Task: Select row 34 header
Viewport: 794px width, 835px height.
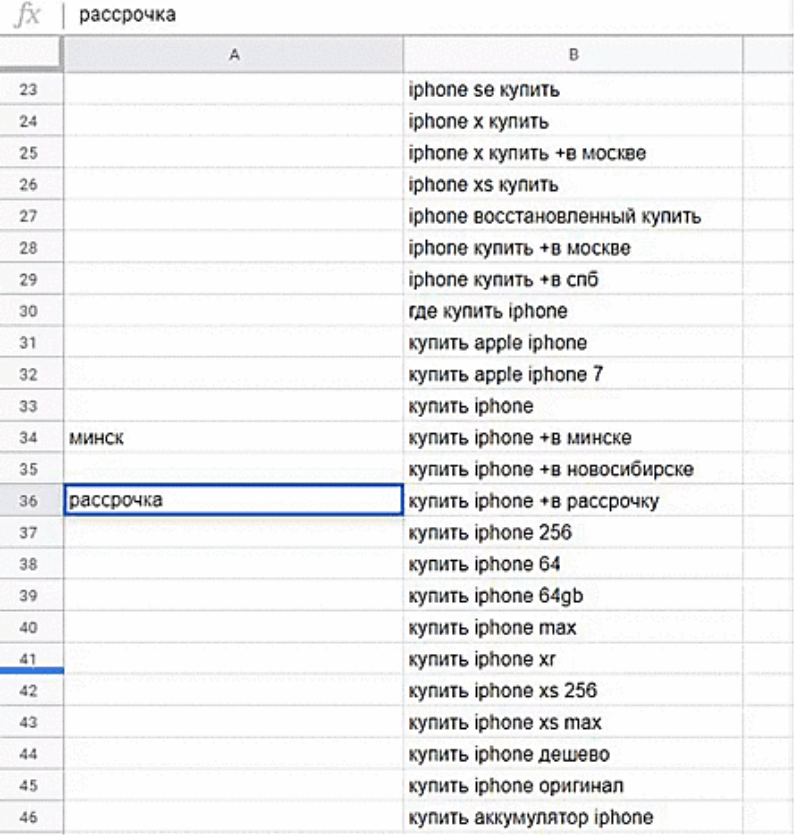Action: point(31,437)
